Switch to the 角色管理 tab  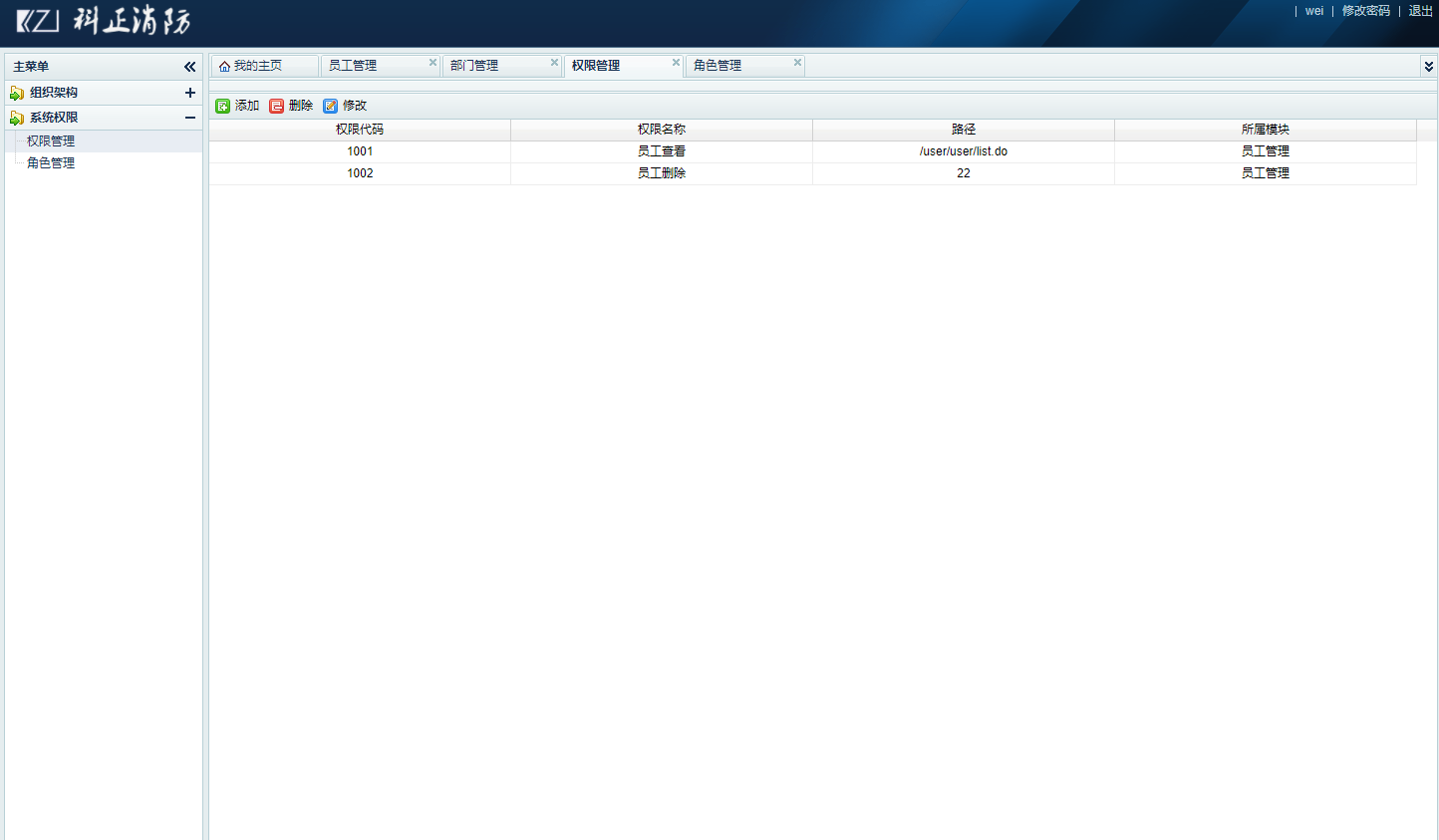746,66
